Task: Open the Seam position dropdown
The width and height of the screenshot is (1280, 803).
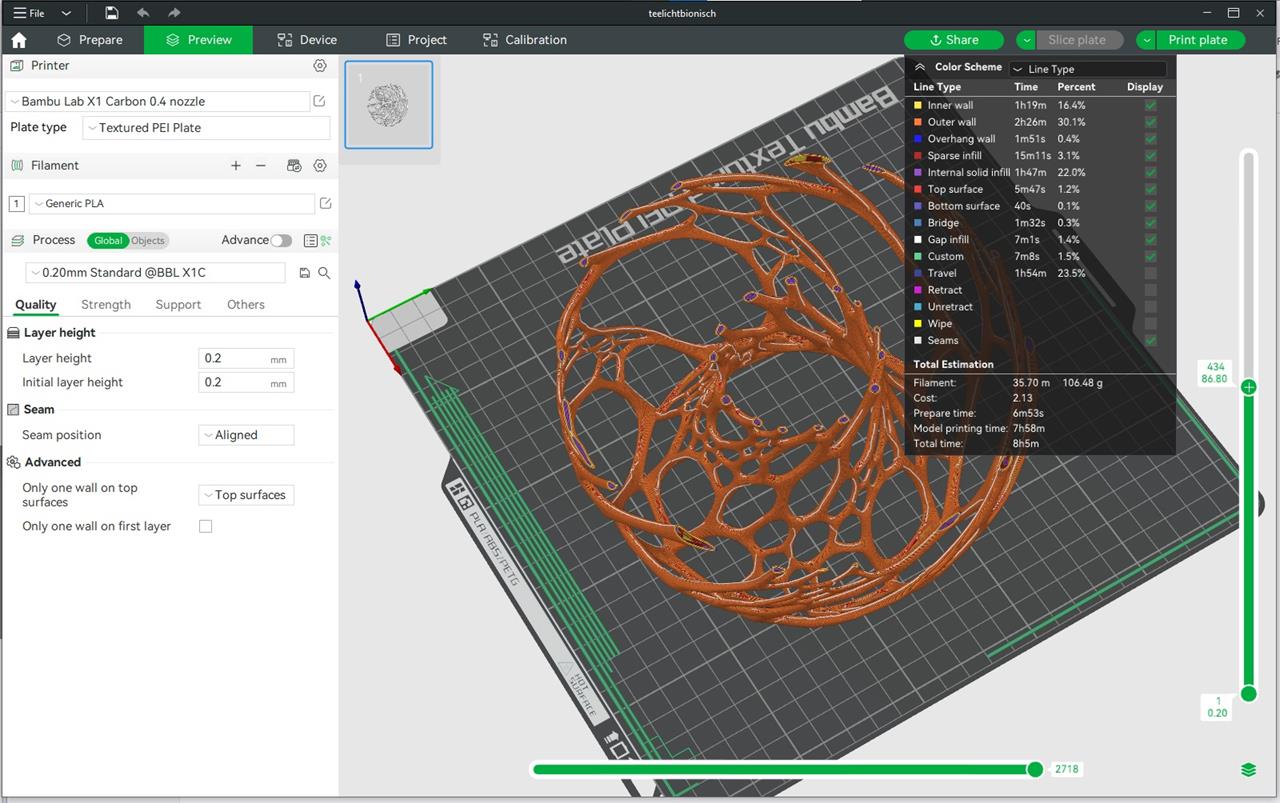Action: pyautogui.click(x=246, y=435)
